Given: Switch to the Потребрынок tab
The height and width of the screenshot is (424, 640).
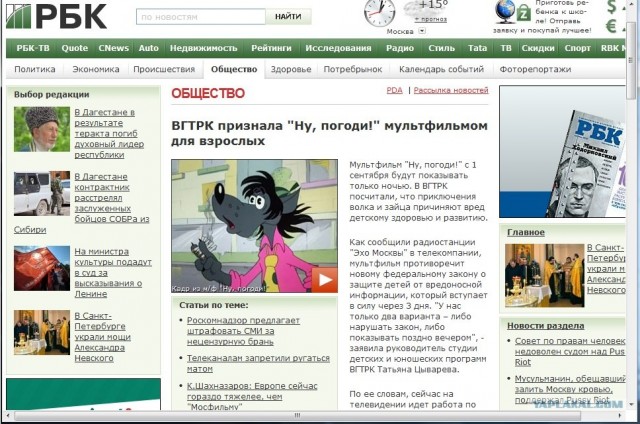Looking at the screenshot, I should [353, 69].
